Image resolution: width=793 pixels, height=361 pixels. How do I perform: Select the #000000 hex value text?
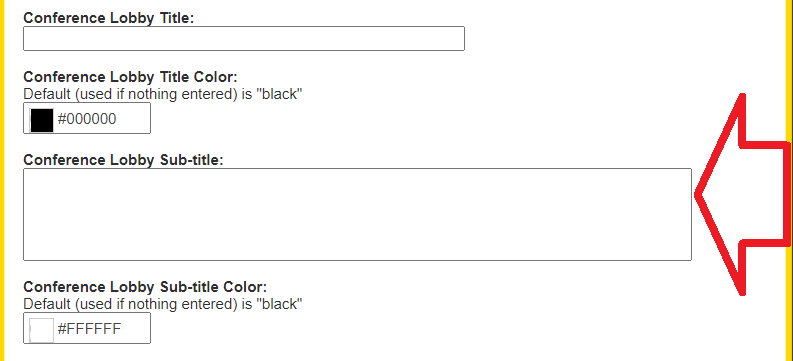(87, 119)
